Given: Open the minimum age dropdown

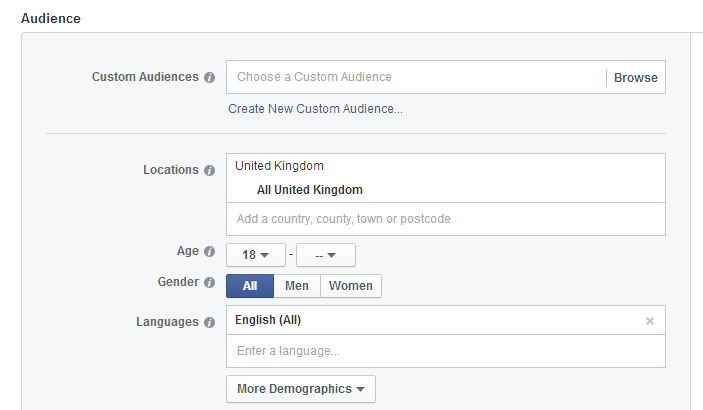Looking at the screenshot, I should pos(256,255).
